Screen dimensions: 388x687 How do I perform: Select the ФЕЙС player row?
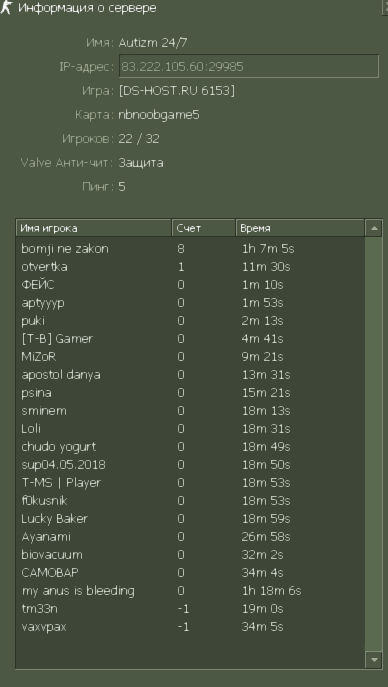(x=190, y=285)
